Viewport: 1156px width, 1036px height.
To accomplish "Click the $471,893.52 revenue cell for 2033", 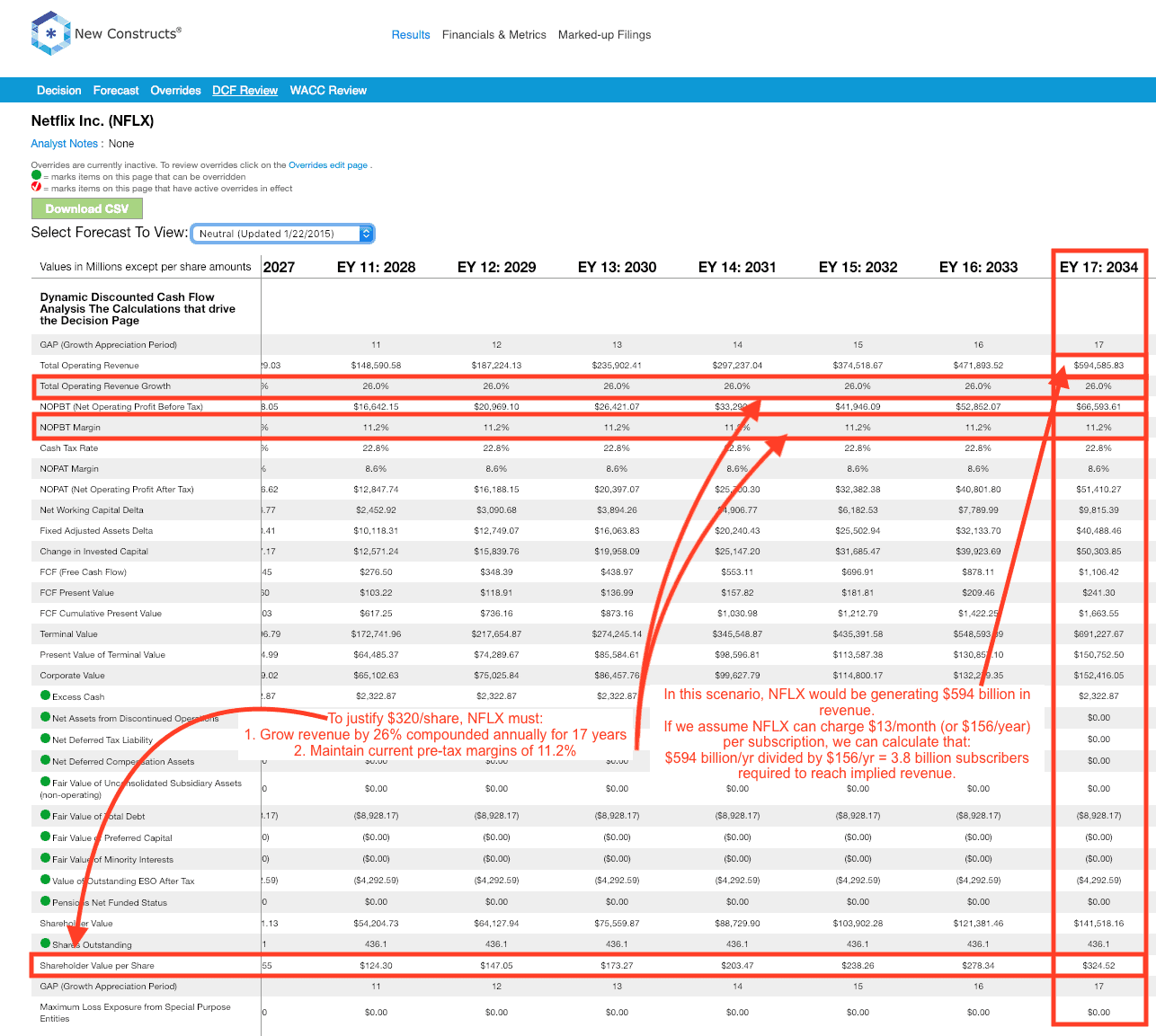I will [978, 366].
